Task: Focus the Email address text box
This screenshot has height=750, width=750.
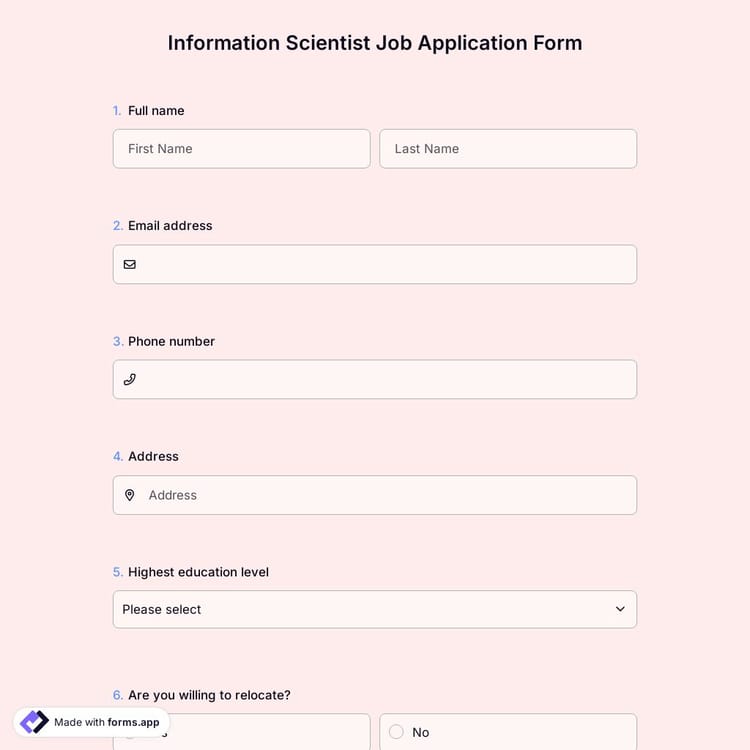Action: 385,265
